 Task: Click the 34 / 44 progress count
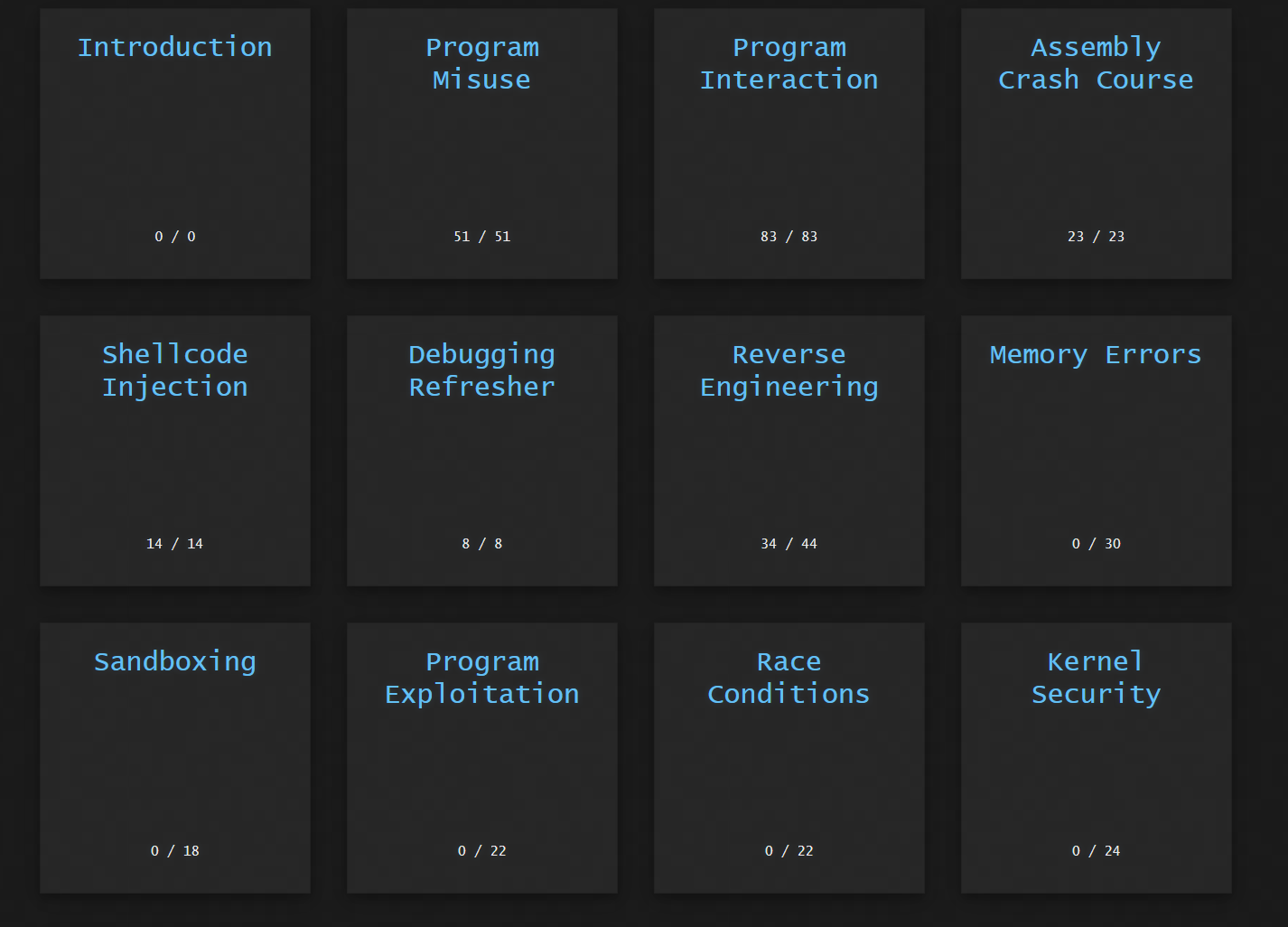point(789,544)
